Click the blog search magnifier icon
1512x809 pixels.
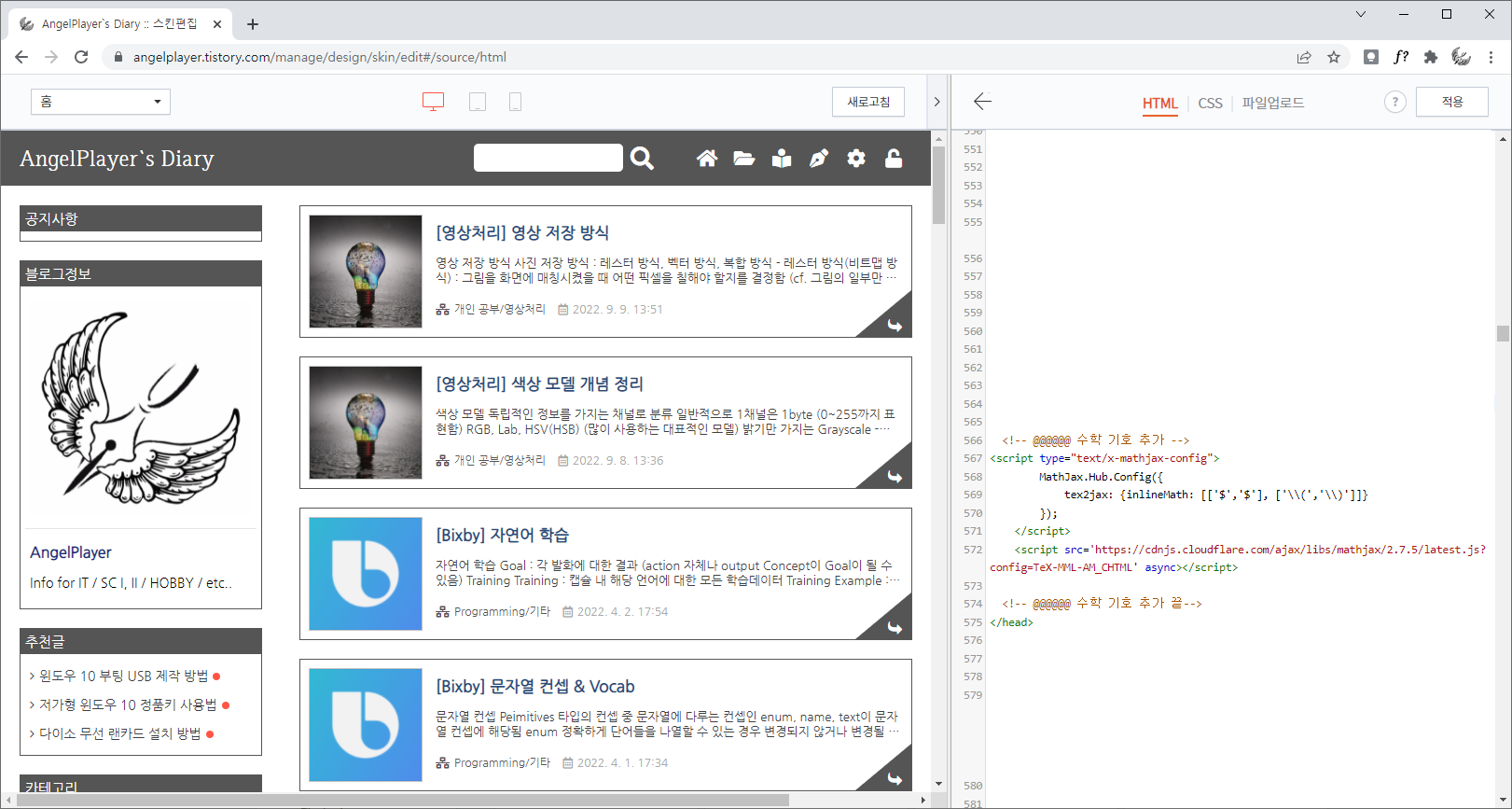click(x=642, y=158)
